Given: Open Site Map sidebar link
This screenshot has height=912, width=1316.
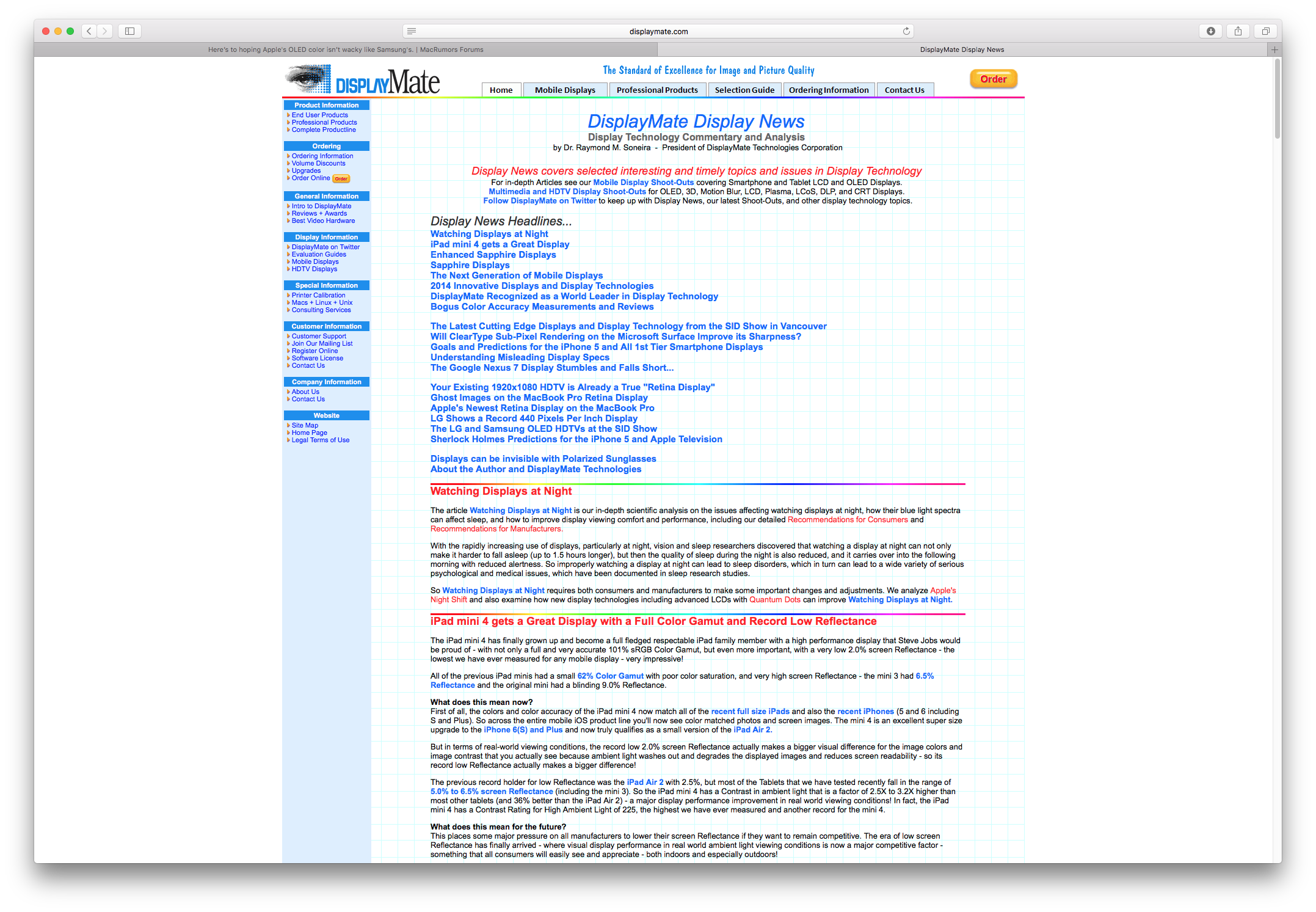Looking at the screenshot, I should tap(305, 425).
